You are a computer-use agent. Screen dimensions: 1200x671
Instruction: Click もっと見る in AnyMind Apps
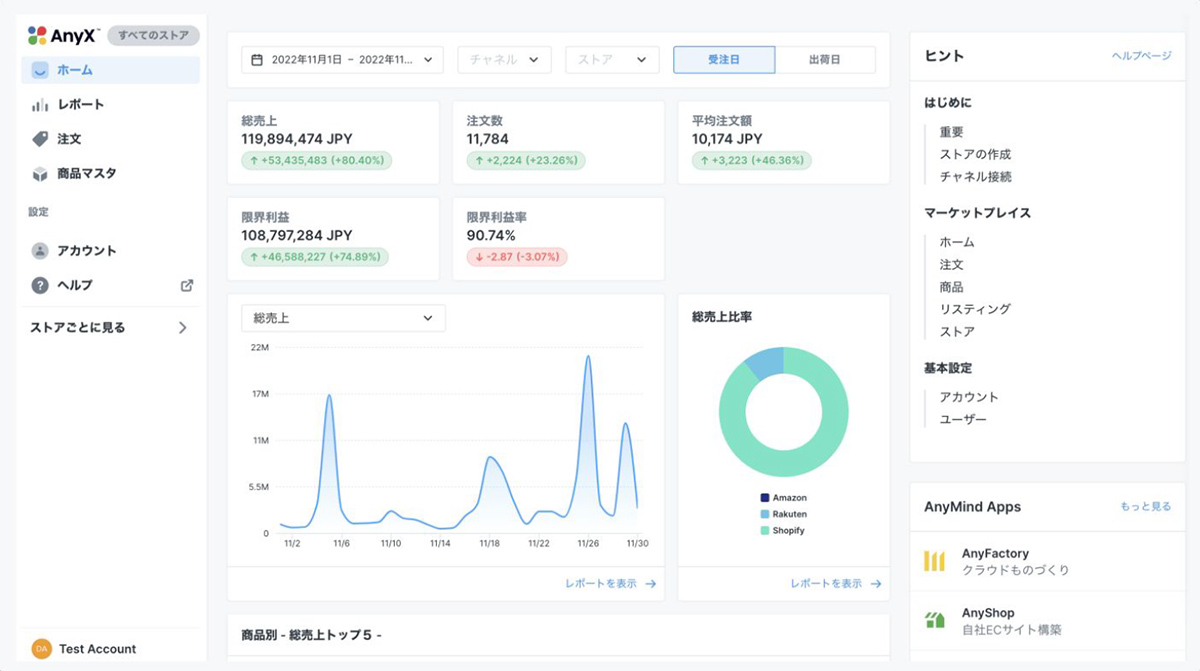(x=1146, y=507)
